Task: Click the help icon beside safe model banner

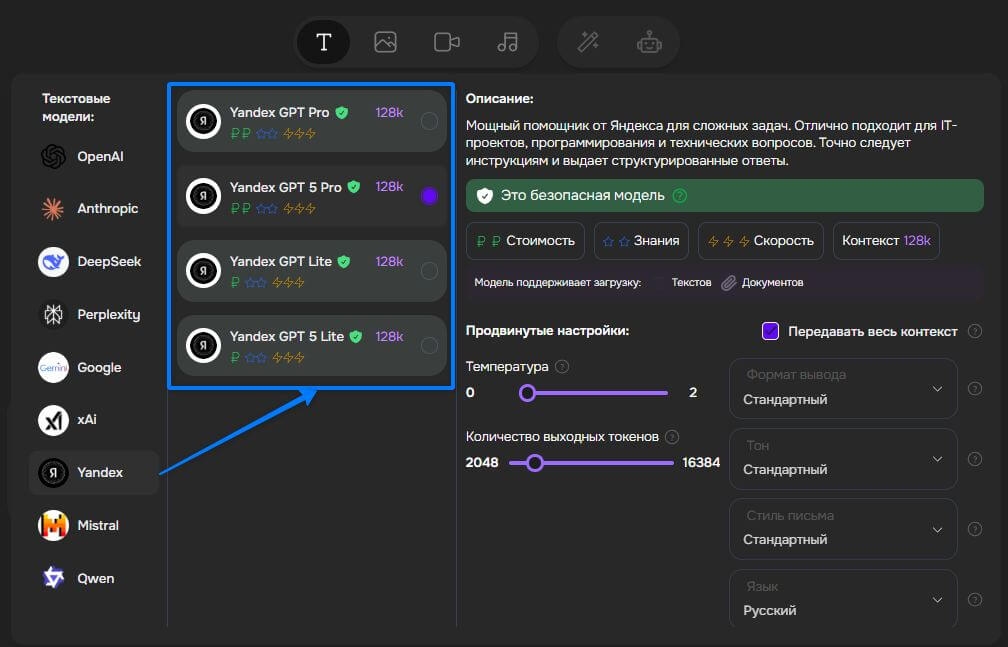Action: 680,196
